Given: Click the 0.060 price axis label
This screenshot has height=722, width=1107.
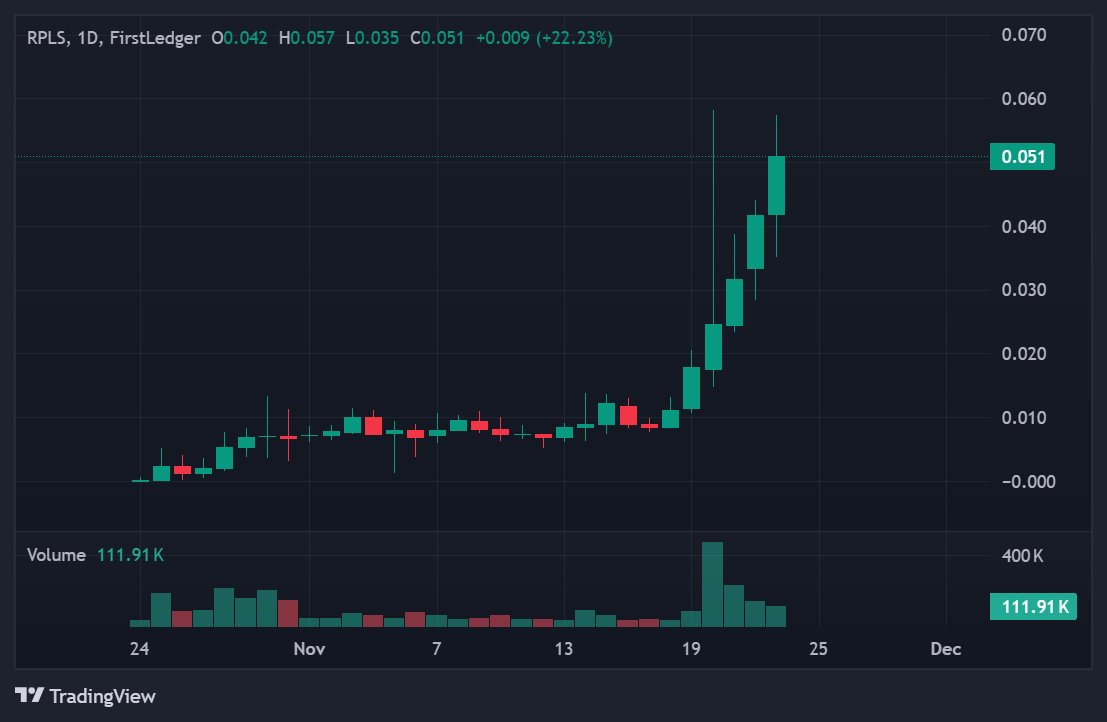Looking at the screenshot, I should 1024,99.
